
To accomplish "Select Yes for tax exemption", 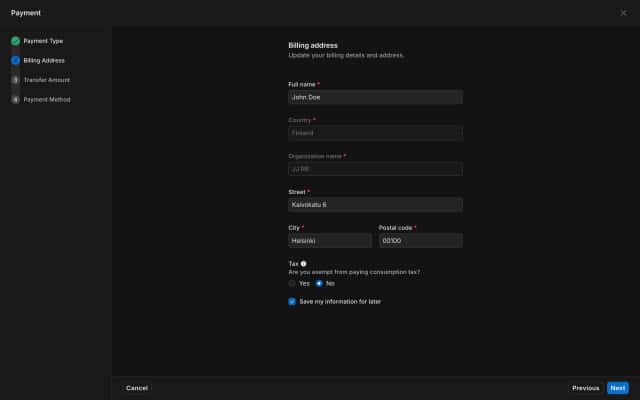I will pyautogui.click(x=292, y=283).
